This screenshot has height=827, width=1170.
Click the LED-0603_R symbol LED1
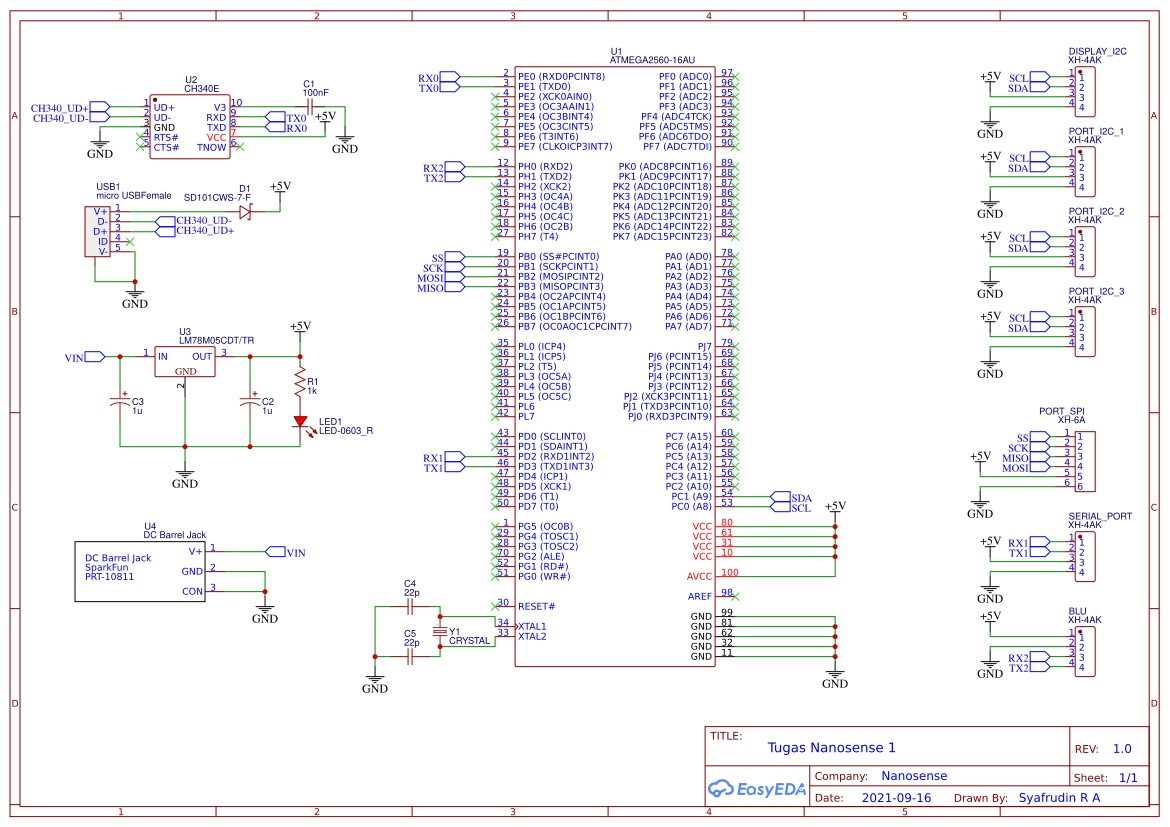tap(301, 421)
